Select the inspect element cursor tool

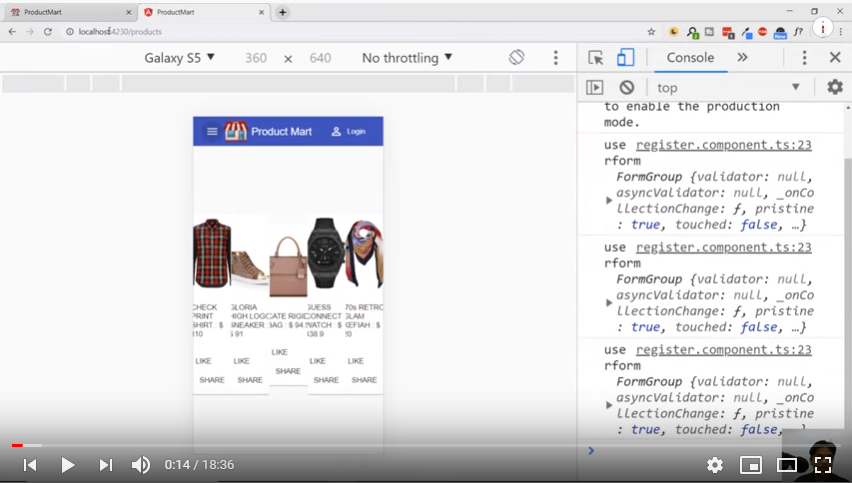coord(596,58)
